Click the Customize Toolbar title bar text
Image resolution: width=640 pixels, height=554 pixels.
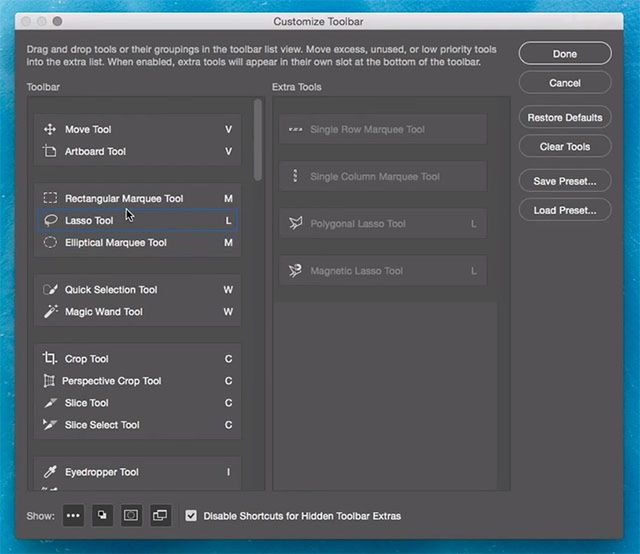click(318, 21)
